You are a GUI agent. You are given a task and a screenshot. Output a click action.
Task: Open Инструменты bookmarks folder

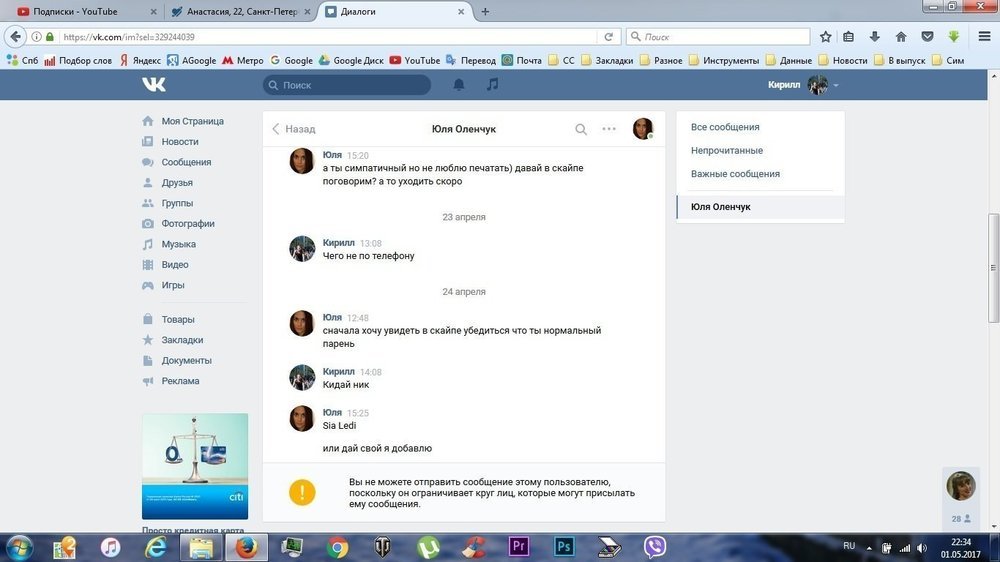724,61
